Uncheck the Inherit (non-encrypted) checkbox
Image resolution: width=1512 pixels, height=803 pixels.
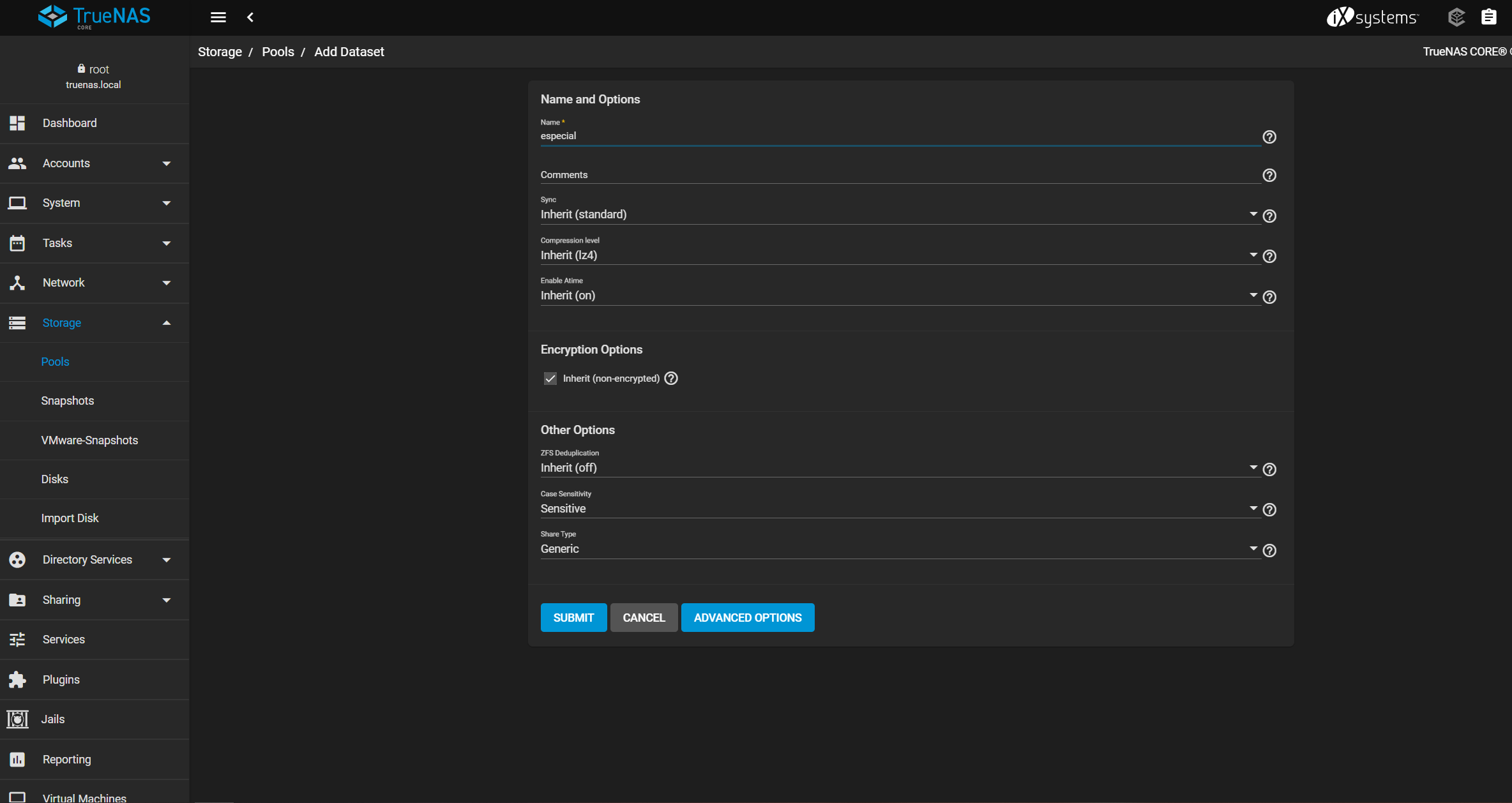click(x=550, y=379)
